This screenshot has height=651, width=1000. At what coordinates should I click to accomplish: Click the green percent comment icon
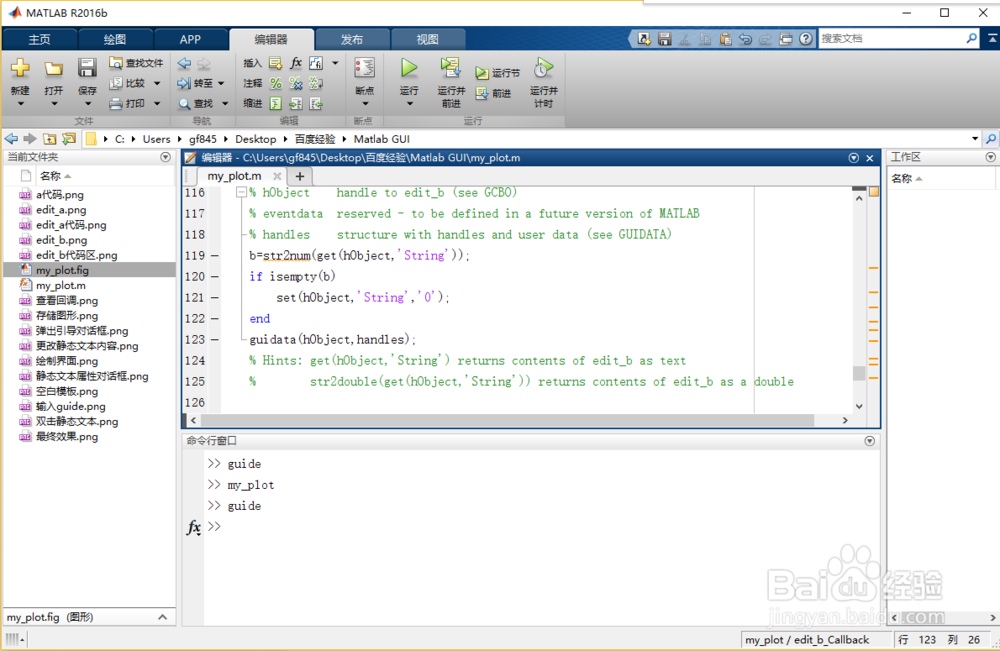276,83
